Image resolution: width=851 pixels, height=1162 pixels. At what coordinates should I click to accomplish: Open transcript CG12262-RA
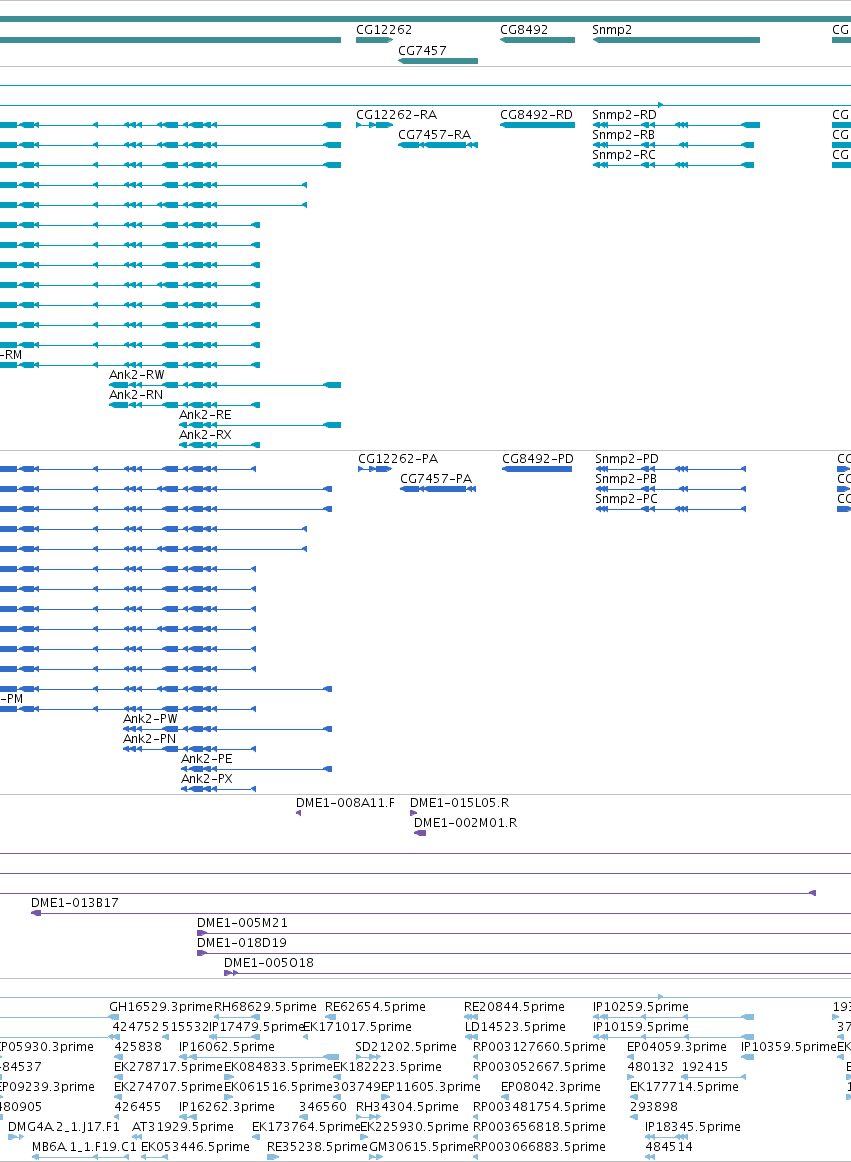[397, 115]
